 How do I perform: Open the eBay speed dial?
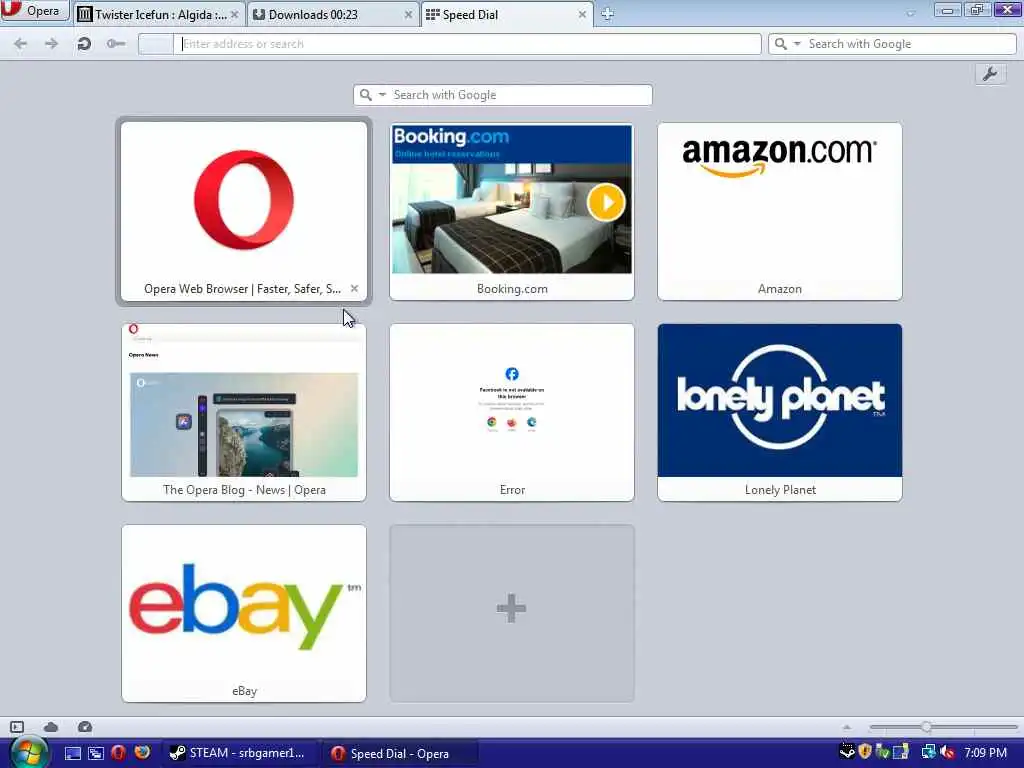[244, 613]
